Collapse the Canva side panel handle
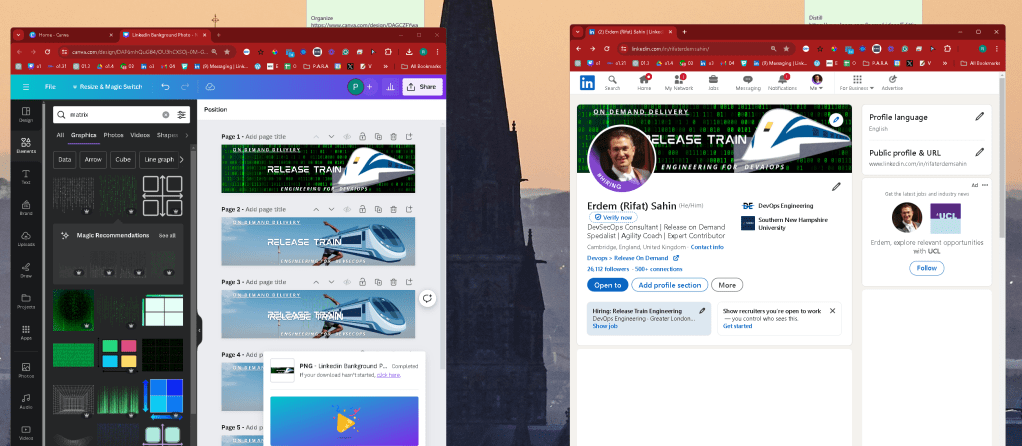 (199, 330)
